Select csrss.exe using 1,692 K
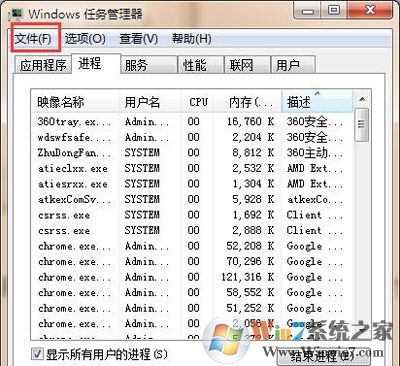 point(192,215)
